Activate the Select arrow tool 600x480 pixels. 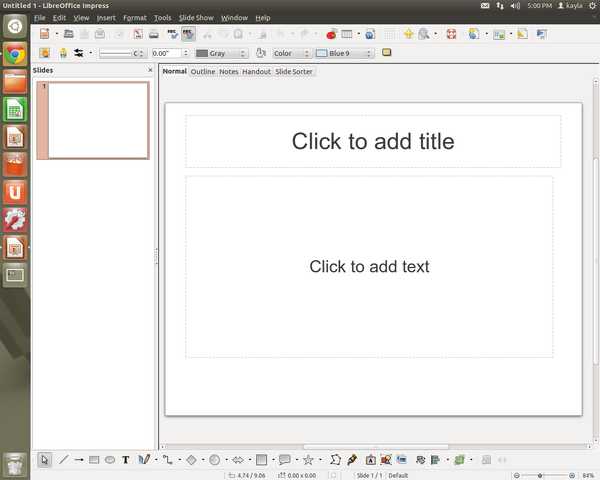coord(44,459)
